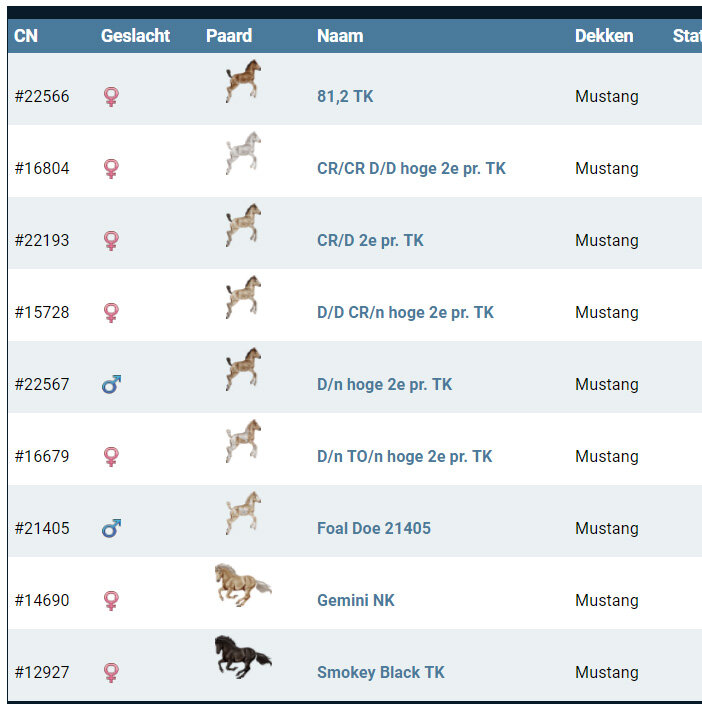This screenshot has width=702, height=712.
Task: Open the D/n TO/n hoge 2e pr. TK link
Action: pos(404,457)
